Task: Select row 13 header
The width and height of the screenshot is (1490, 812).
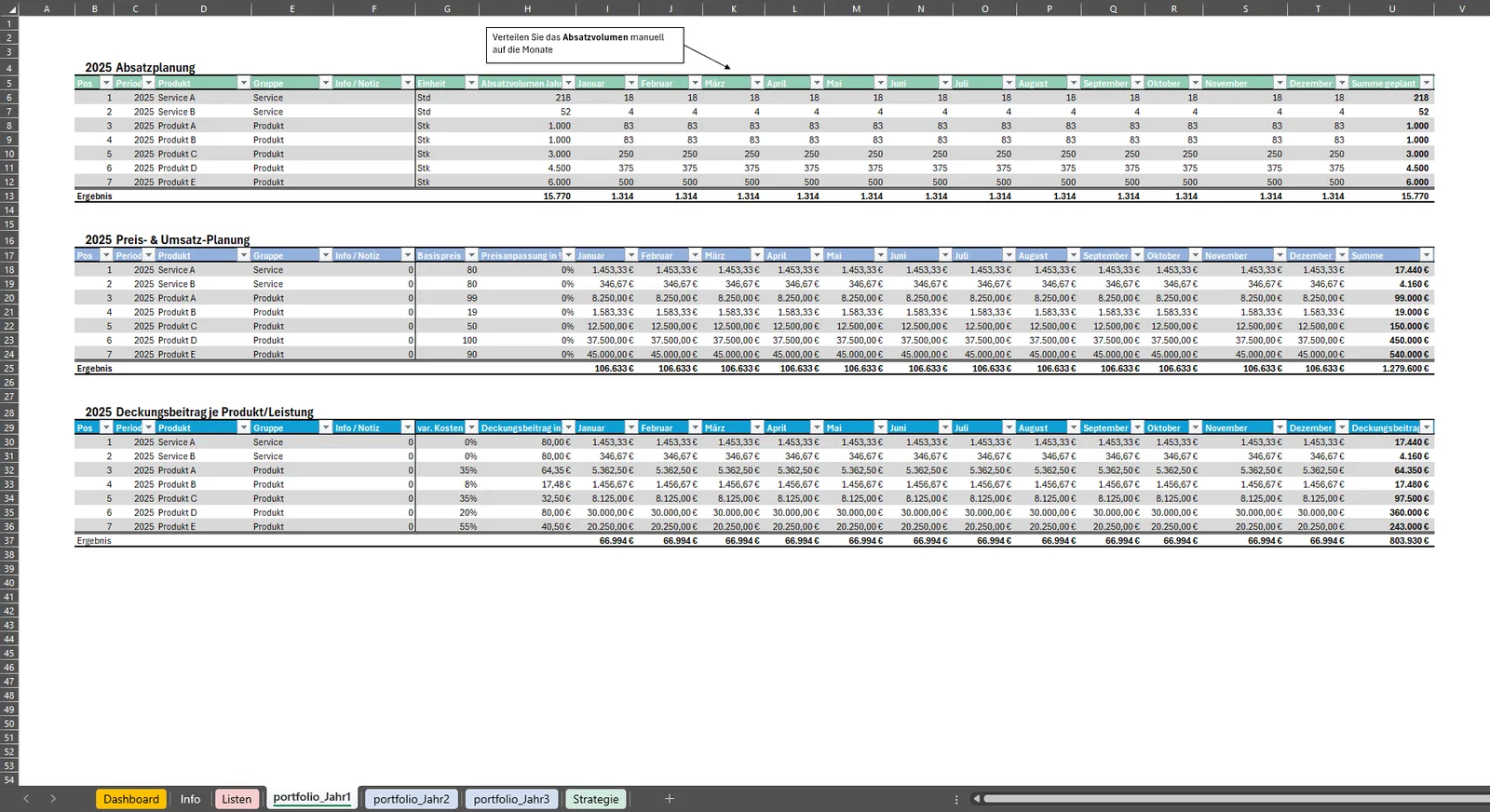Action: click(9, 196)
